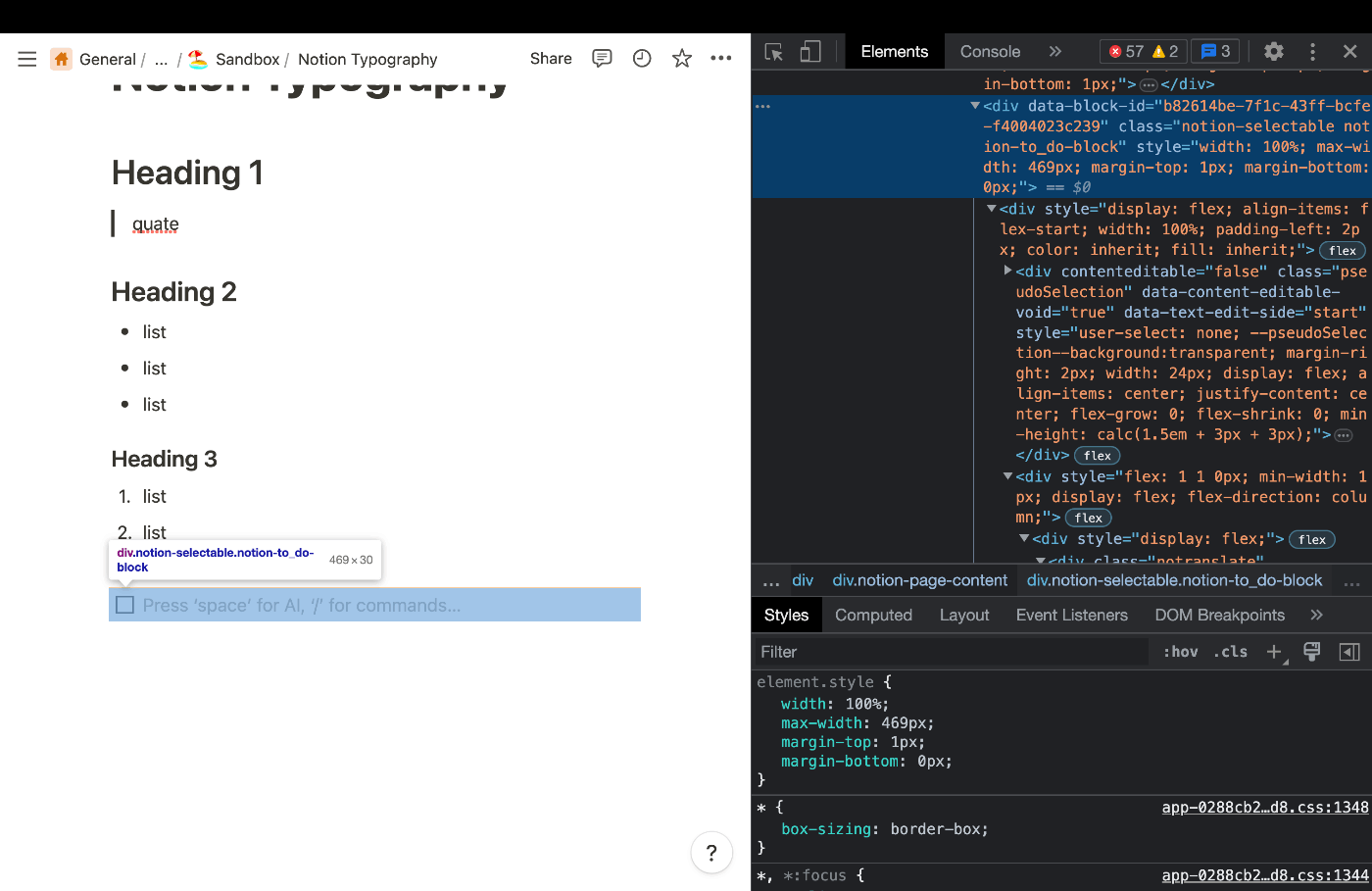Open Sandbox in the breadcrumb
Screen dimensions: 1372x891
pyautogui.click(x=247, y=59)
